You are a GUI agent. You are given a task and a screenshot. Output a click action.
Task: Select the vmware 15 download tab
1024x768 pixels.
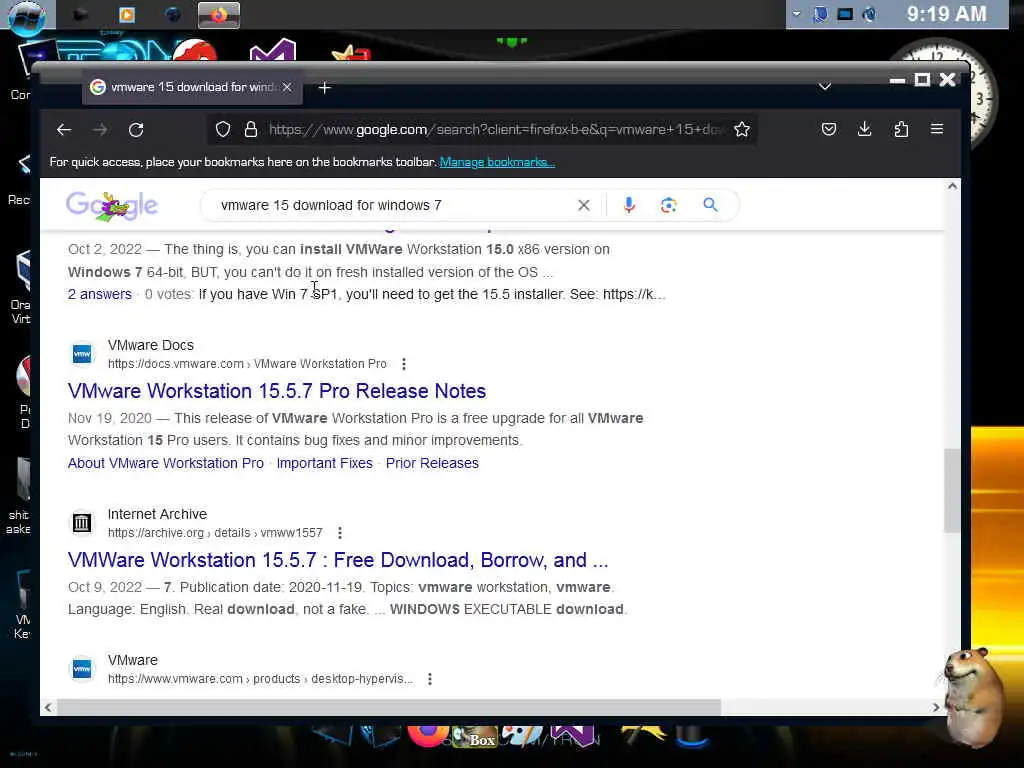click(x=192, y=87)
